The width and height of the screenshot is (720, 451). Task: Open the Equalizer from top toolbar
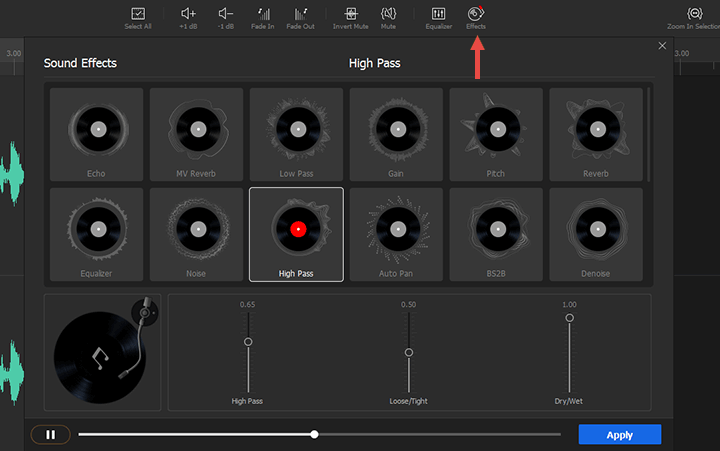438,14
